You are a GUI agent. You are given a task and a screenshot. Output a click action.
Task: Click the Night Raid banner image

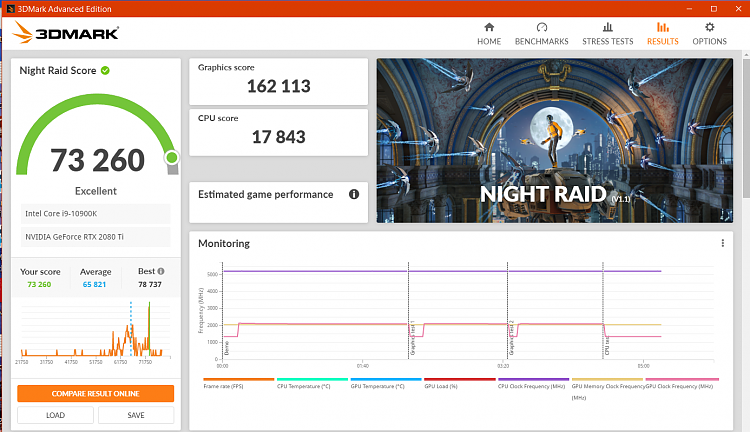coord(554,140)
